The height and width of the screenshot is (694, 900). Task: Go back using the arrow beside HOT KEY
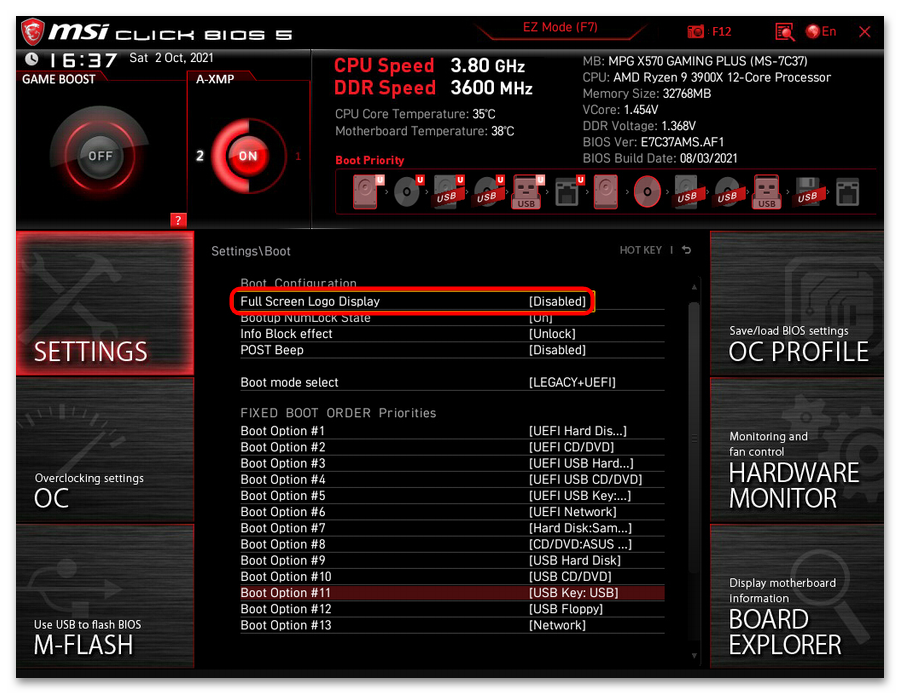click(x=686, y=250)
